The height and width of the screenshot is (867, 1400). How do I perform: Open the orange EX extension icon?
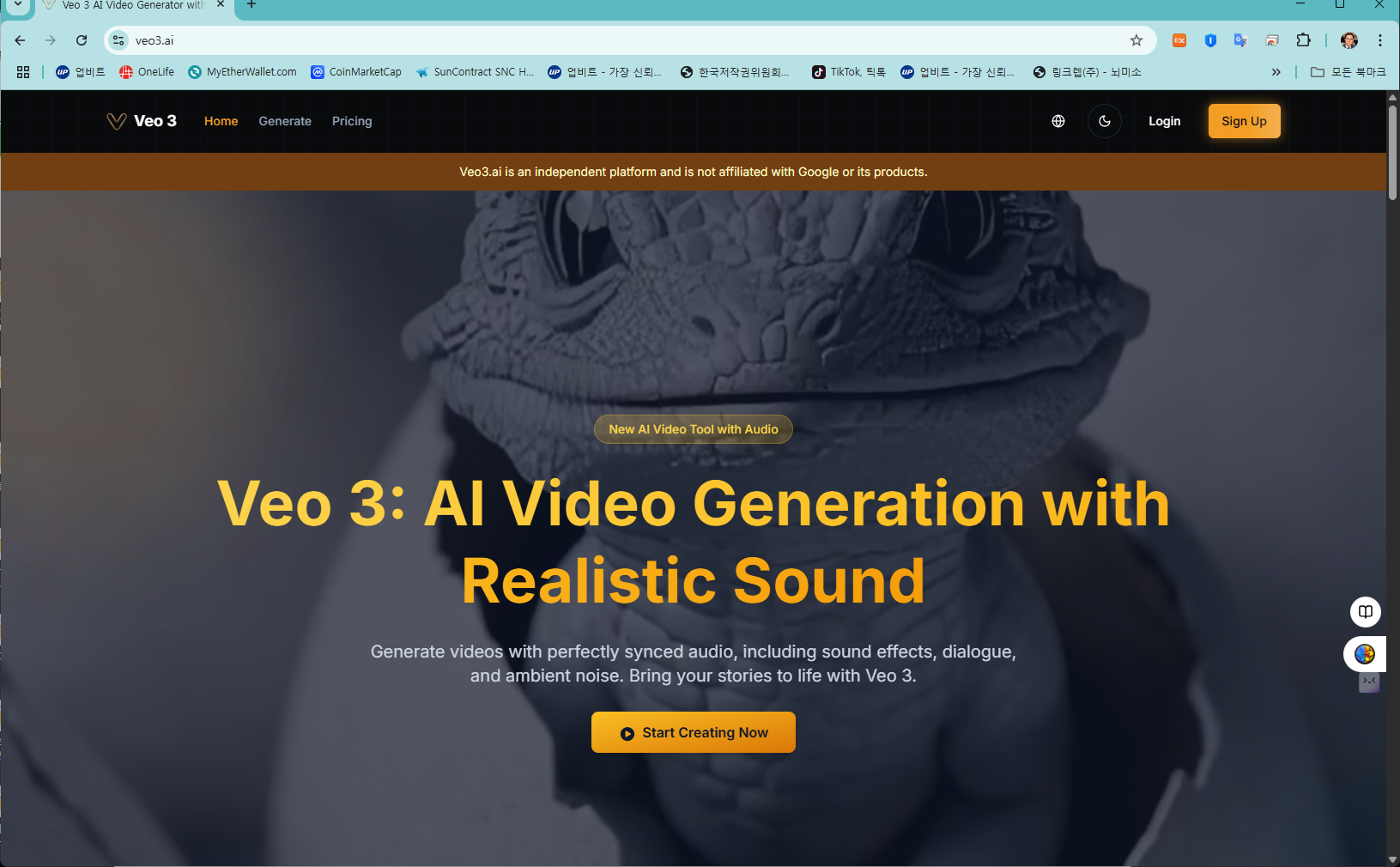[x=1179, y=40]
